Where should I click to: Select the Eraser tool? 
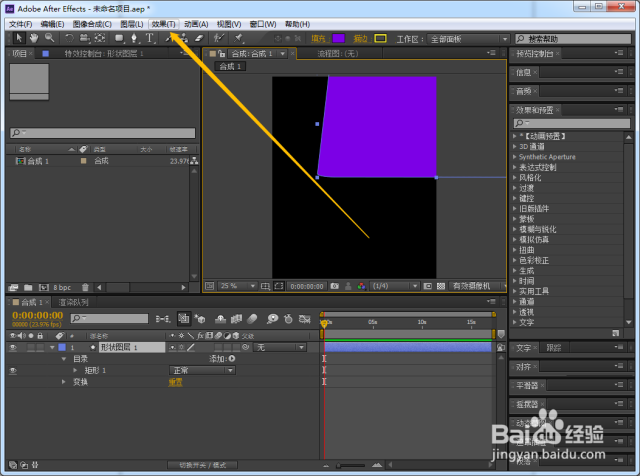click(199, 38)
